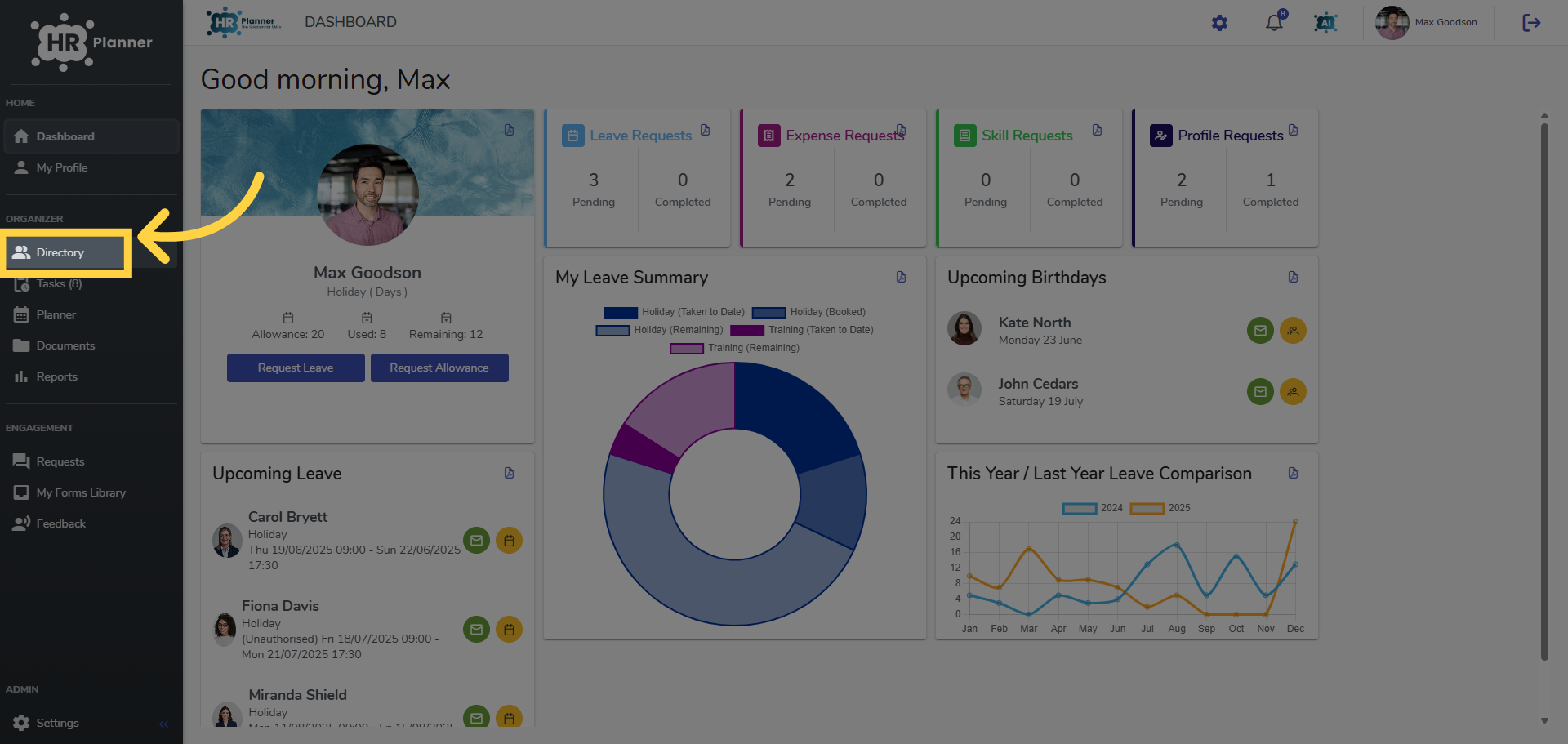Click the Upcoming Birthdays page icon
This screenshot has width=1568, height=744.
tap(1294, 277)
